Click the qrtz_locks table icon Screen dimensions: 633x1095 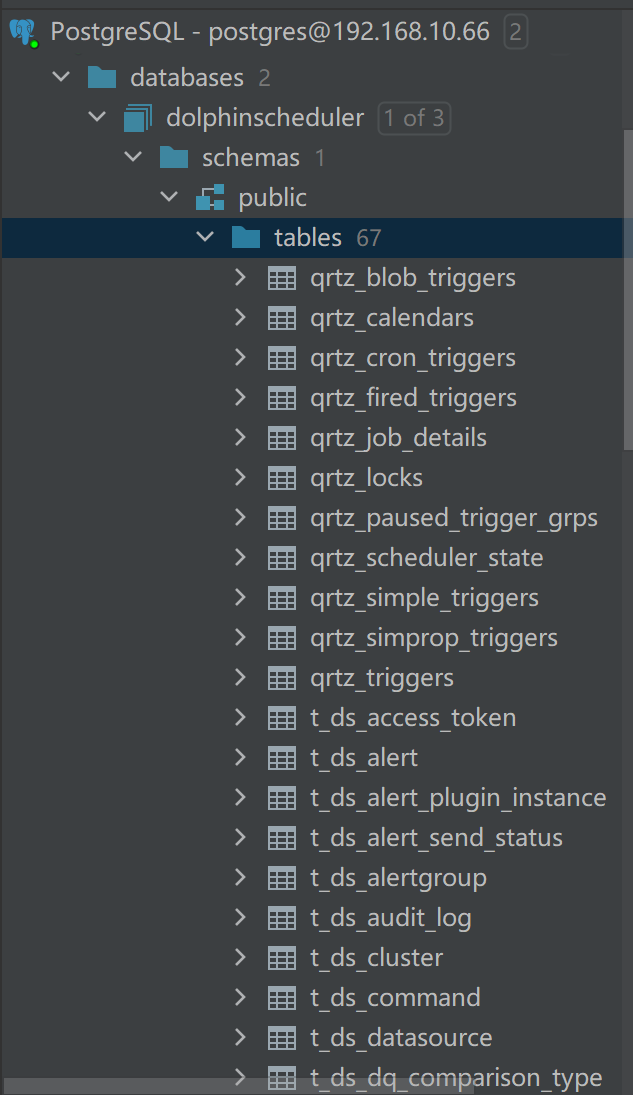pyautogui.click(x=282, y=478)
